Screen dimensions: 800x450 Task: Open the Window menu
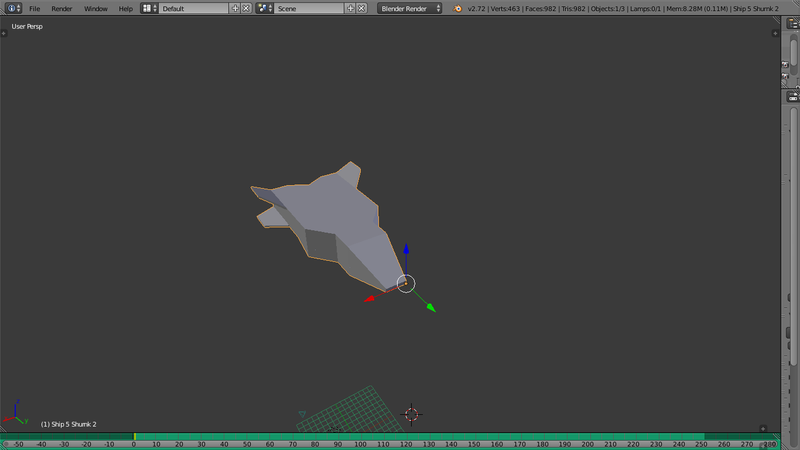point(96,9)
